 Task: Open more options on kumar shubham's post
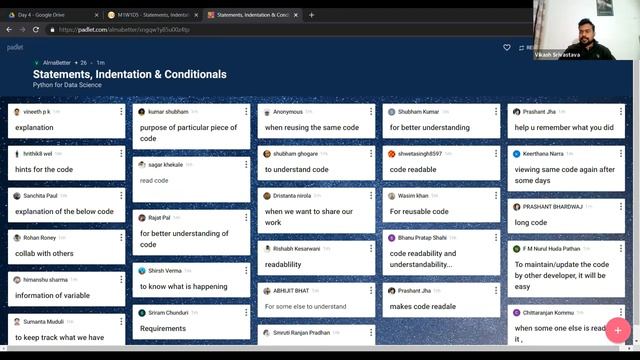point(246,111)
